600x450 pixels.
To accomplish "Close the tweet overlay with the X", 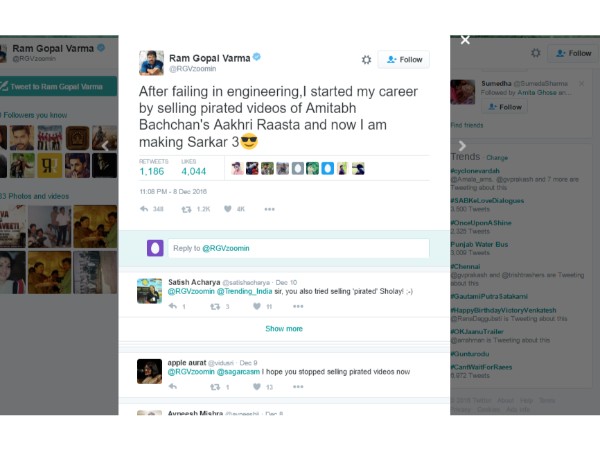I will [465, 40].
